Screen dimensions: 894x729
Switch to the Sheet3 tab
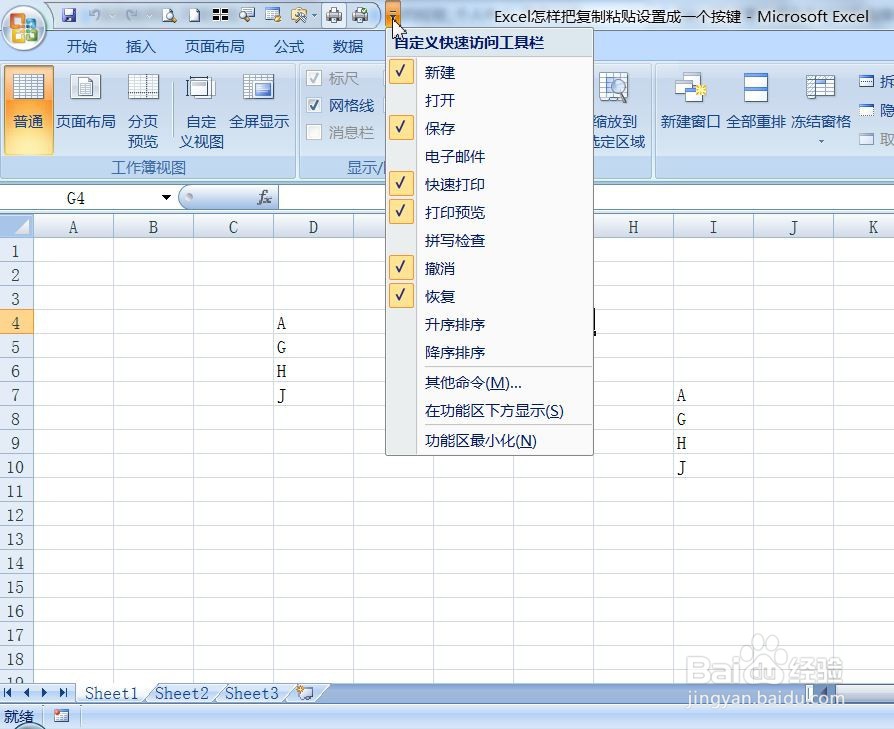(251, 693)
